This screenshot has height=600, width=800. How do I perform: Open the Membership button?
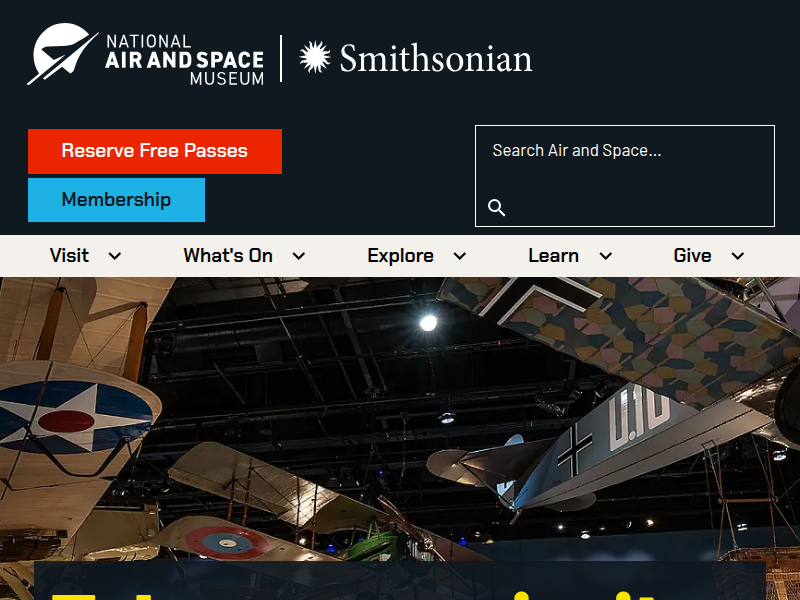coord(116,199)
